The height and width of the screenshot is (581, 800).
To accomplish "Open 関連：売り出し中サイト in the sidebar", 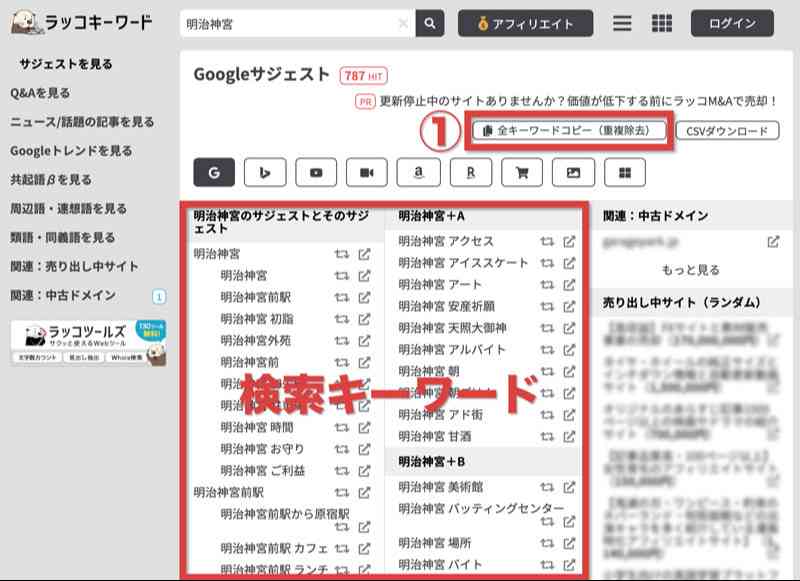I will [x=74, y=266].
